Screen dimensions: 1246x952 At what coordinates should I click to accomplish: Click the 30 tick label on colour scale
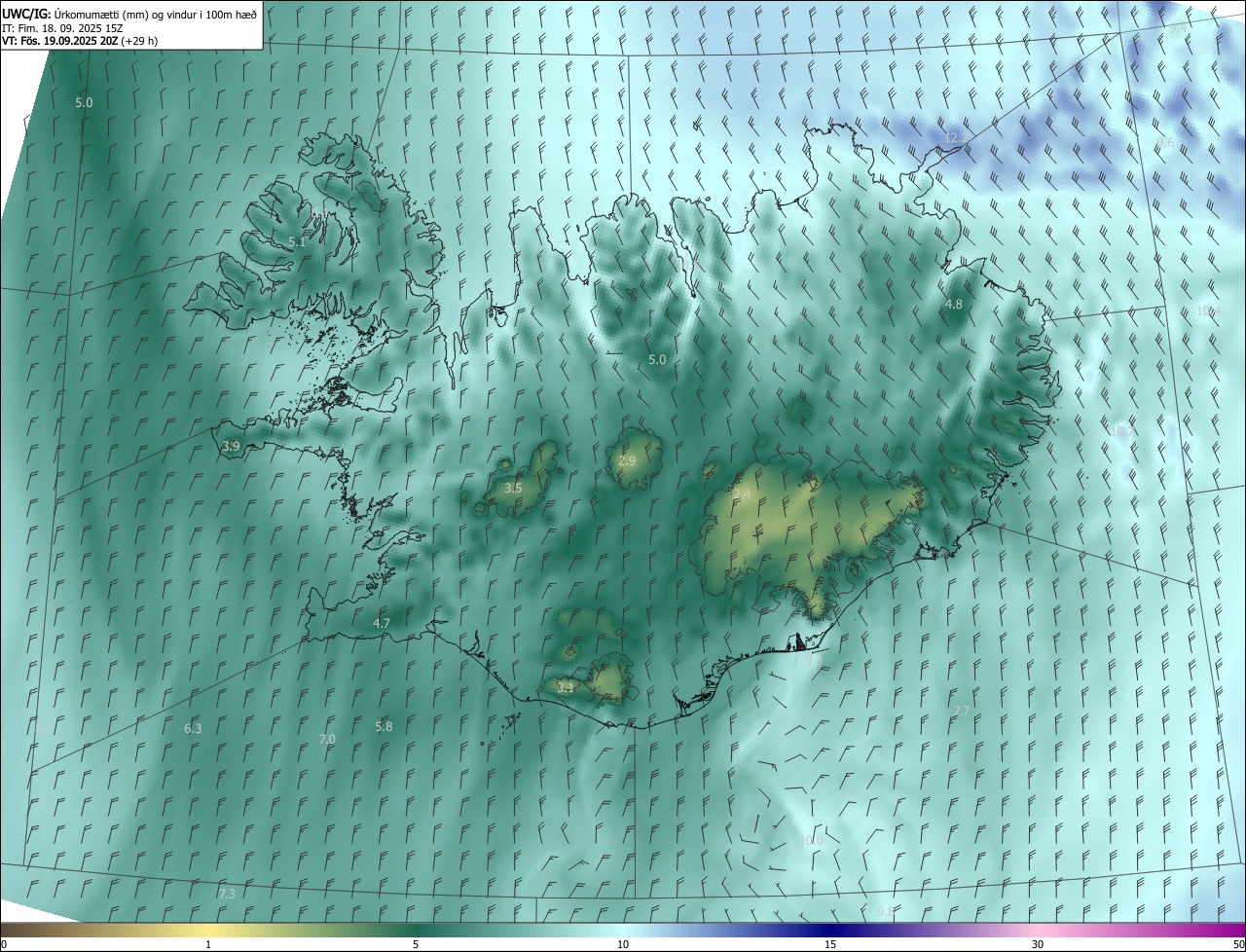(x=1038, y=944)
